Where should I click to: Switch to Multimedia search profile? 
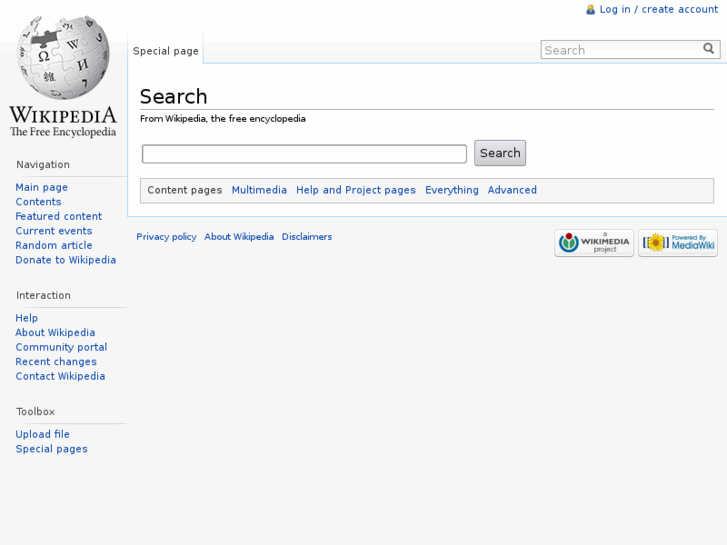tap(259, 190)
